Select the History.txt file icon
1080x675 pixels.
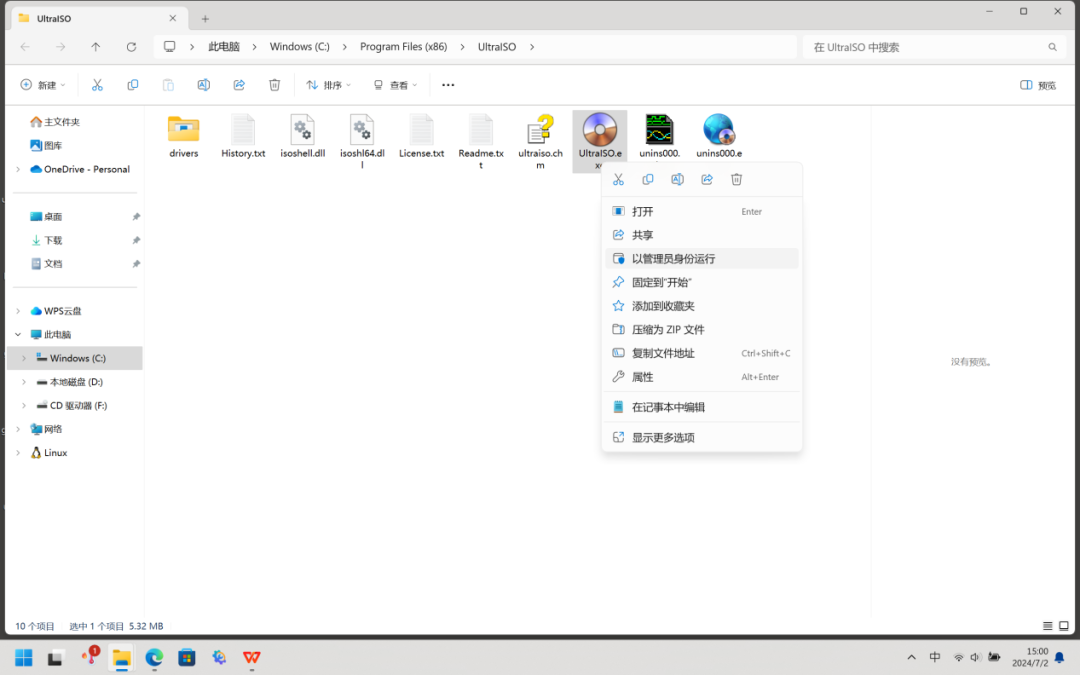point(243,129)
